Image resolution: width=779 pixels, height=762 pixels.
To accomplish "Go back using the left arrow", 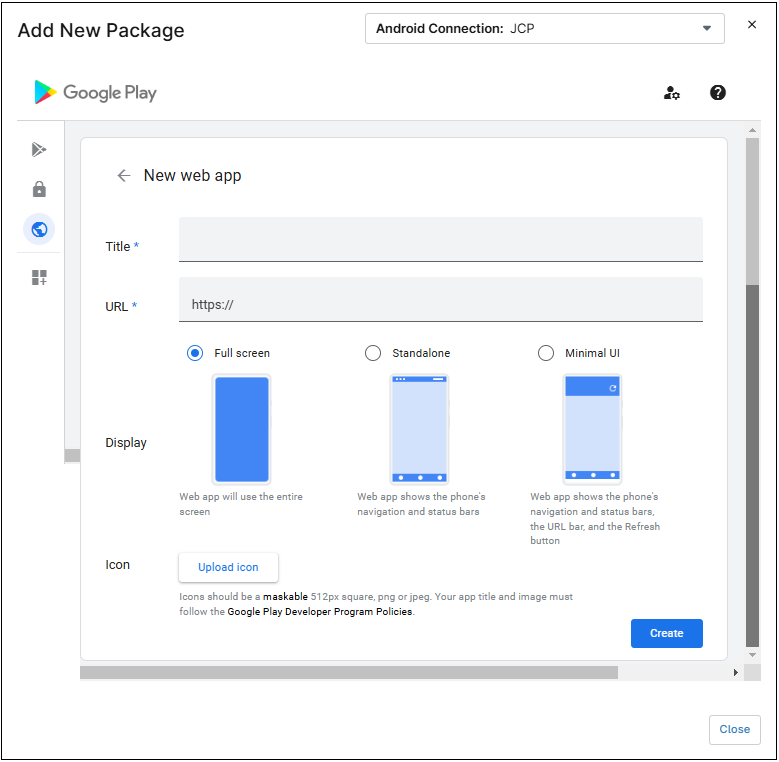I will (124, 176).
